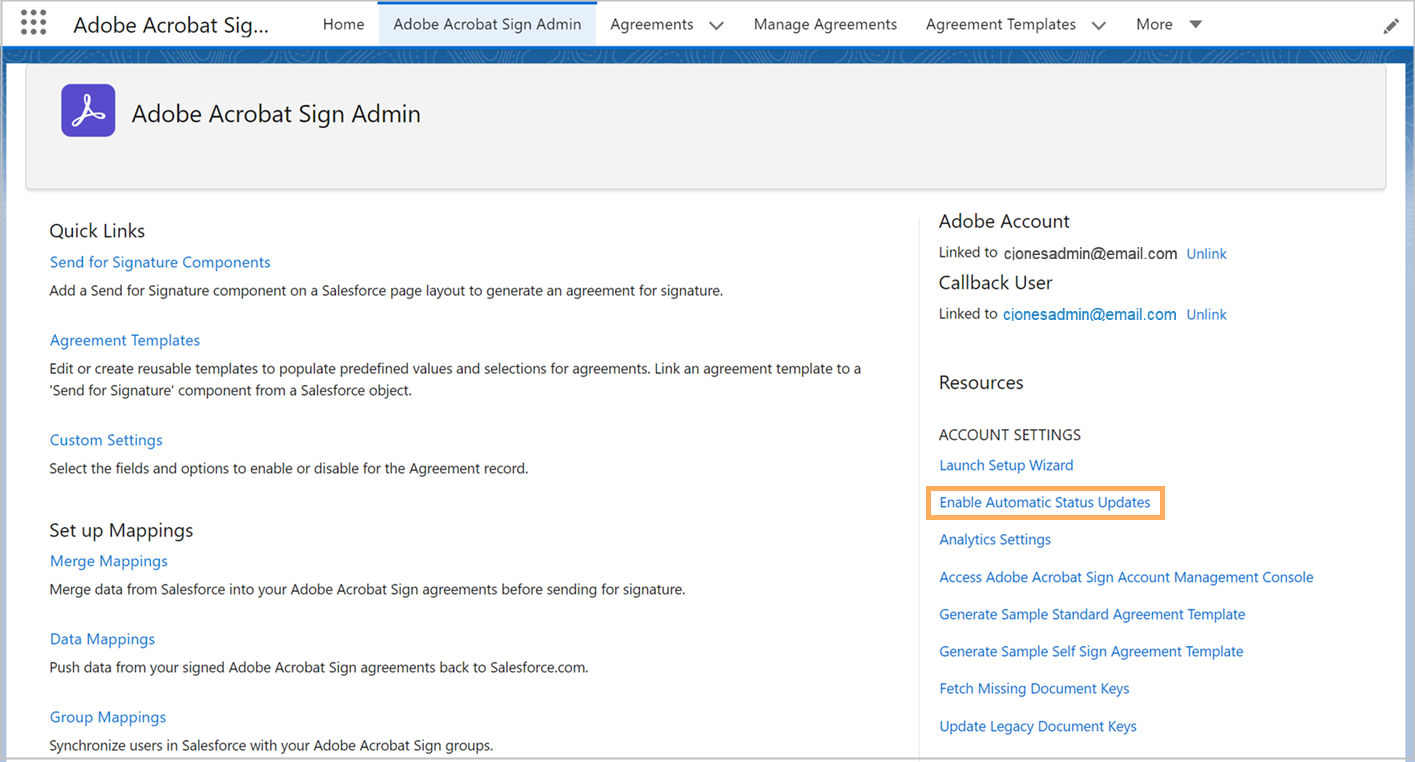Click the Set up Mappings heading
Viewport: 1415px width, 762px height.
[x=121, y=530]
